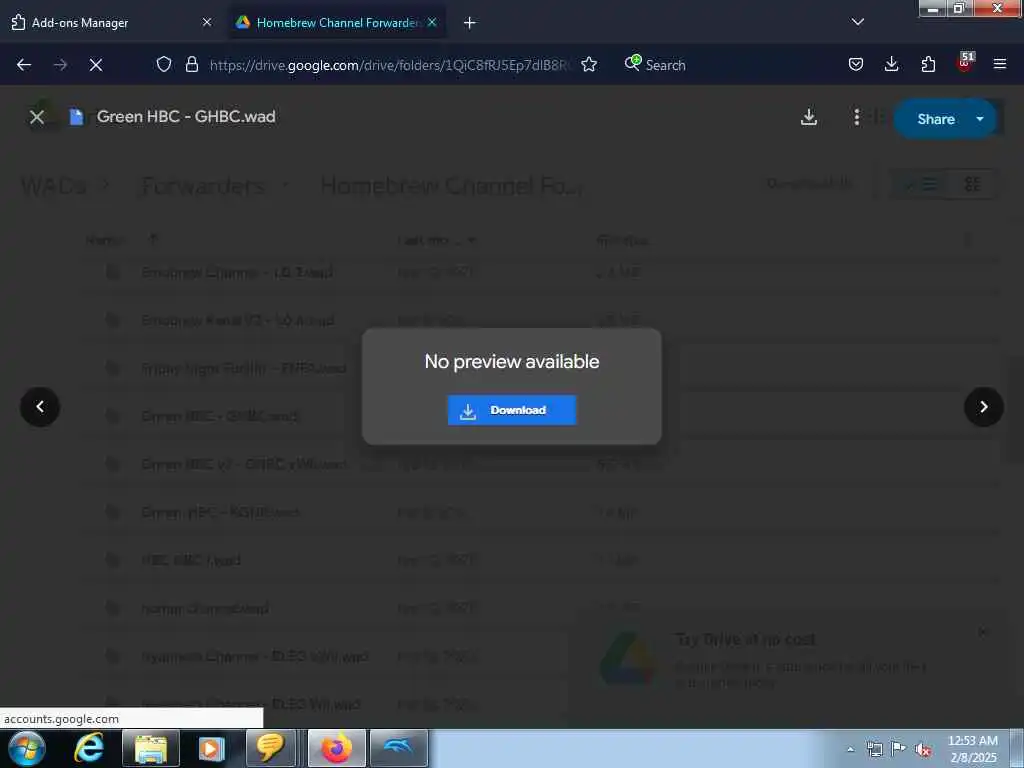Close the Homebrew Channel Forwarder tab
Viewport: 1024px width, 768px height.
click(432, 22)
